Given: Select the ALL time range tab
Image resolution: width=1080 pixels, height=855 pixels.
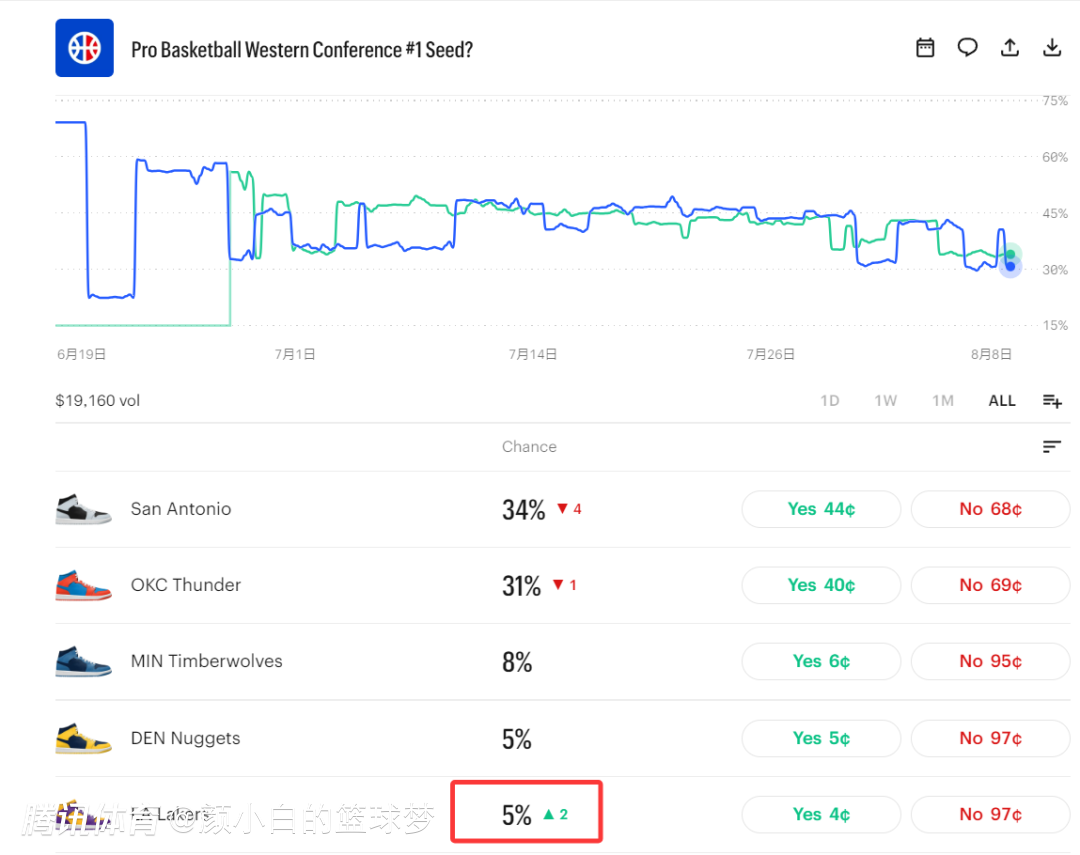Looking at the screenshot, I should [1002, 400].
